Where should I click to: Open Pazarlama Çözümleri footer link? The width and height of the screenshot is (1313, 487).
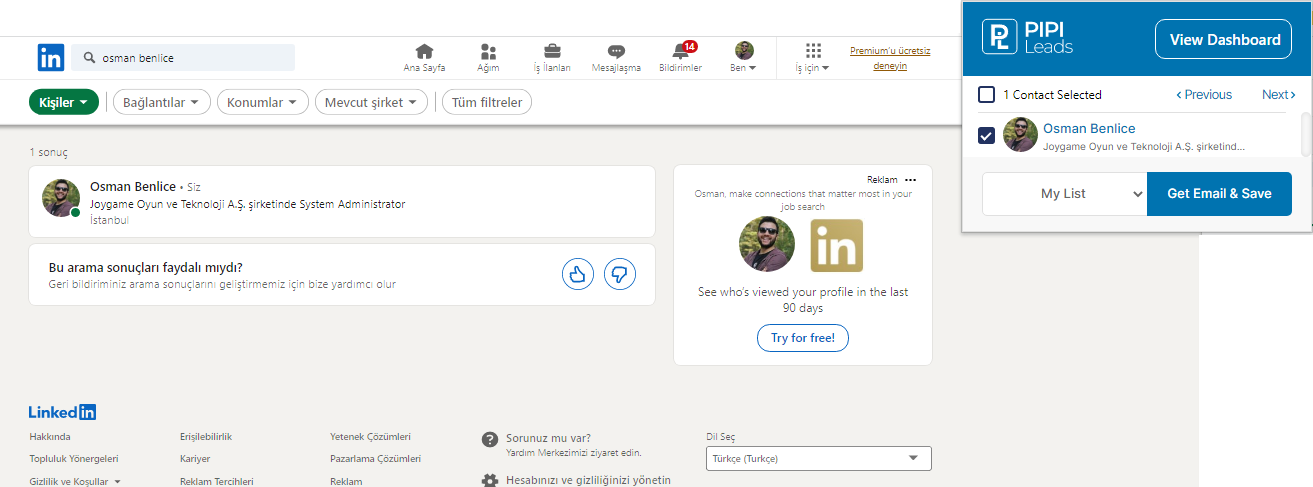click(375, 459)
